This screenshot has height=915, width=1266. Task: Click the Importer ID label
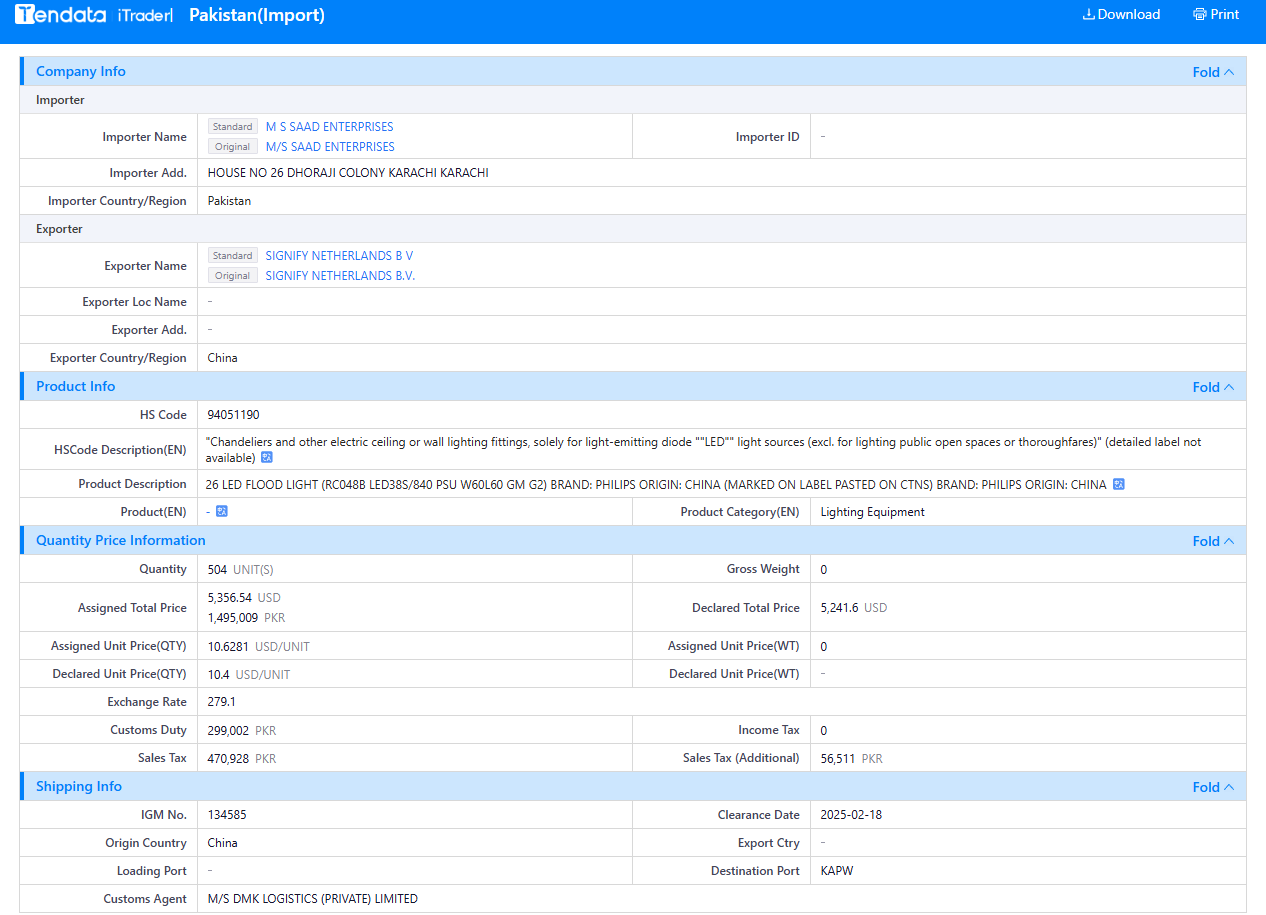point(768,137)
